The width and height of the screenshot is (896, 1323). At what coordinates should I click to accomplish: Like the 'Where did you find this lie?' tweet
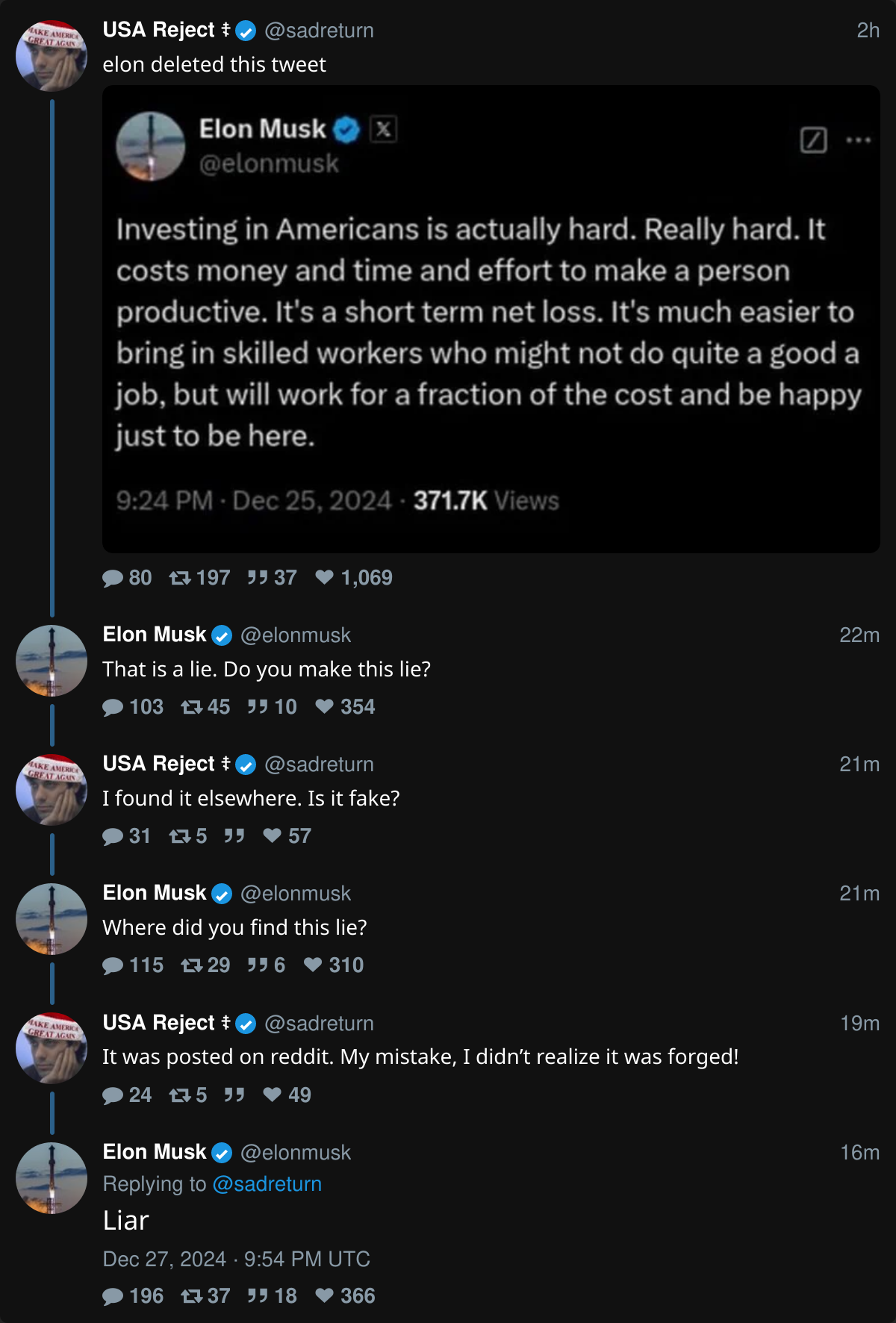(x=313, y=965)
